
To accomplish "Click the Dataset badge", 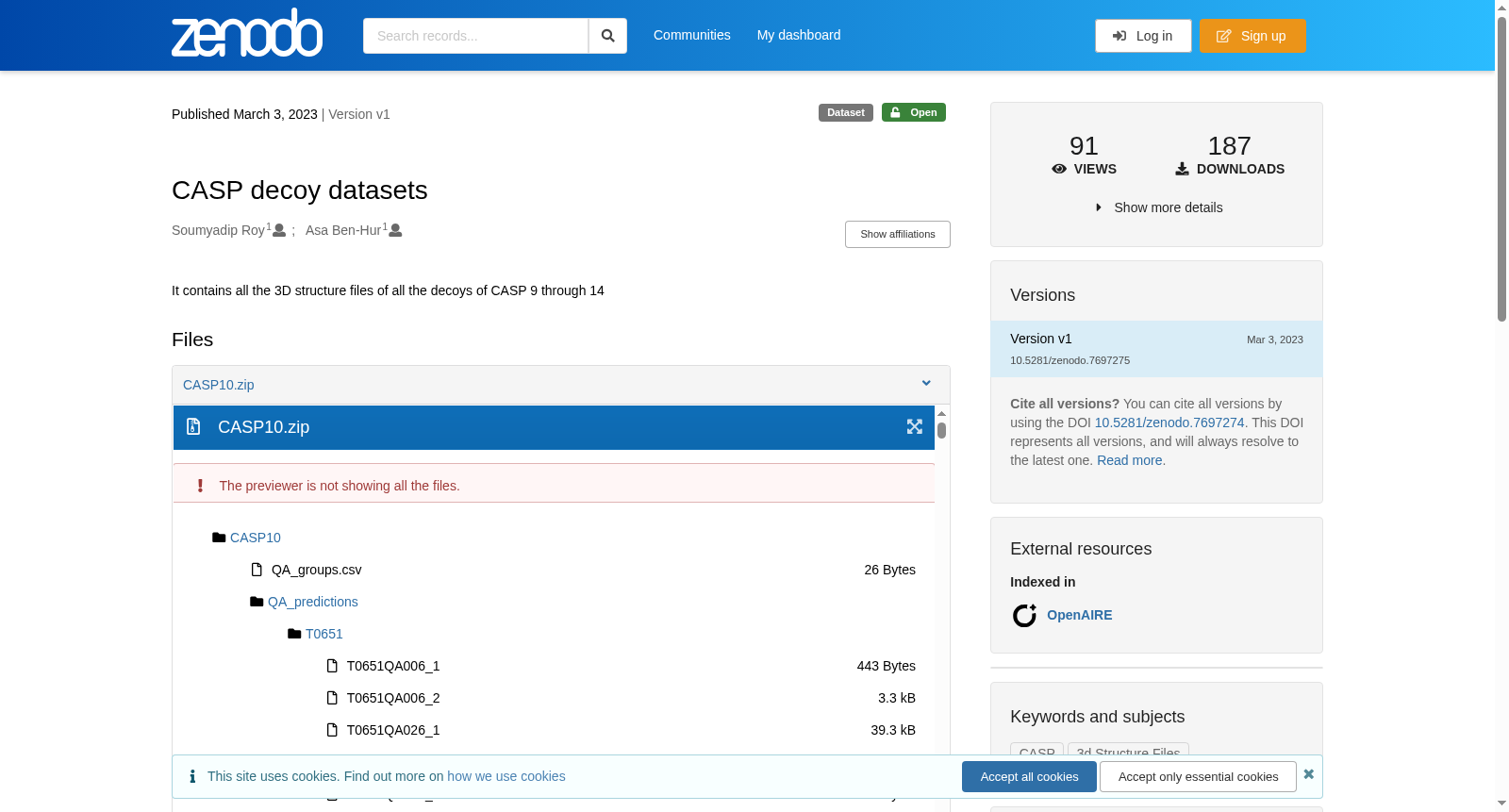I will click(x=846, y=112).
